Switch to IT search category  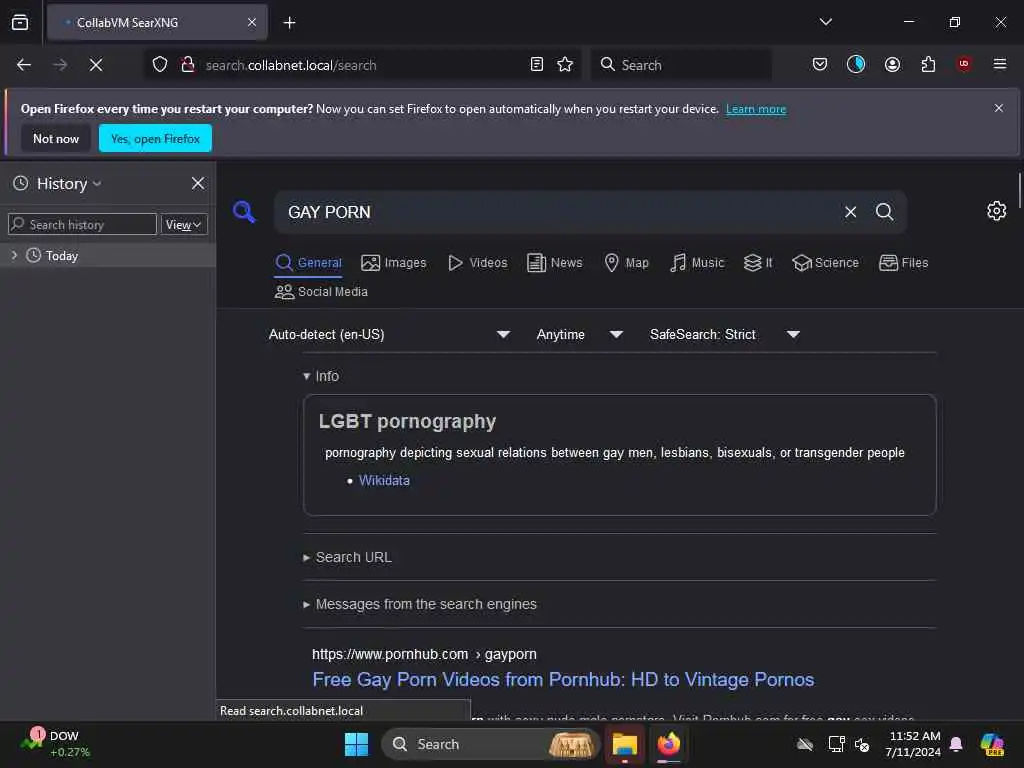point(758,263)
